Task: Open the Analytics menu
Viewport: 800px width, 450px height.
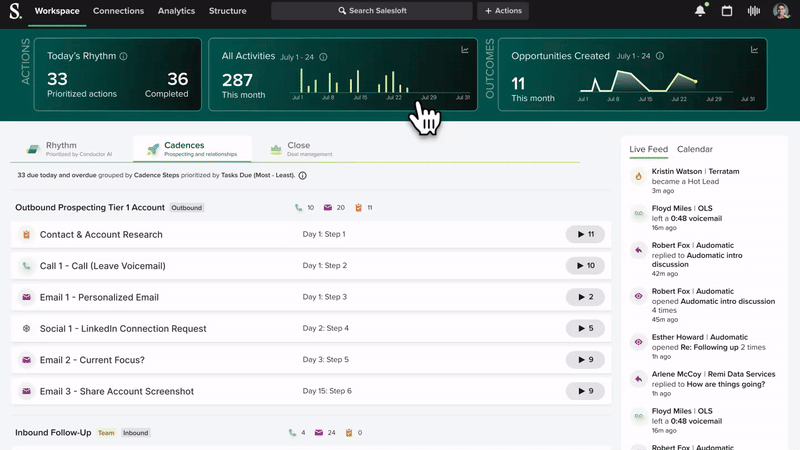Action: pos(176,11)
